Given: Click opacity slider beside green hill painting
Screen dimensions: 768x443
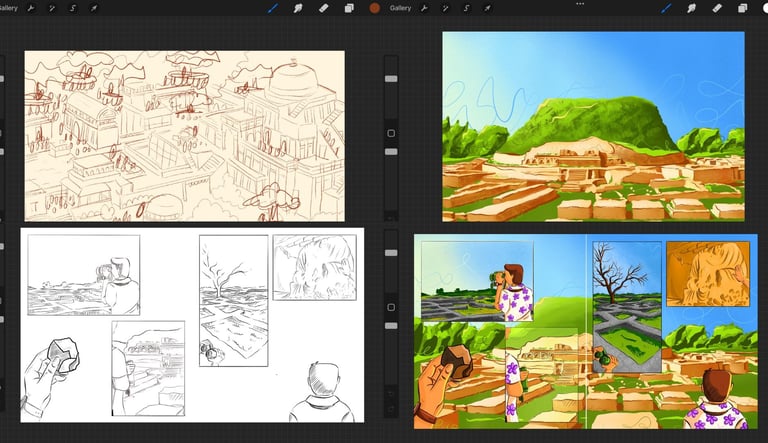Looking at the screenshot, I should (x=391, y=152).
